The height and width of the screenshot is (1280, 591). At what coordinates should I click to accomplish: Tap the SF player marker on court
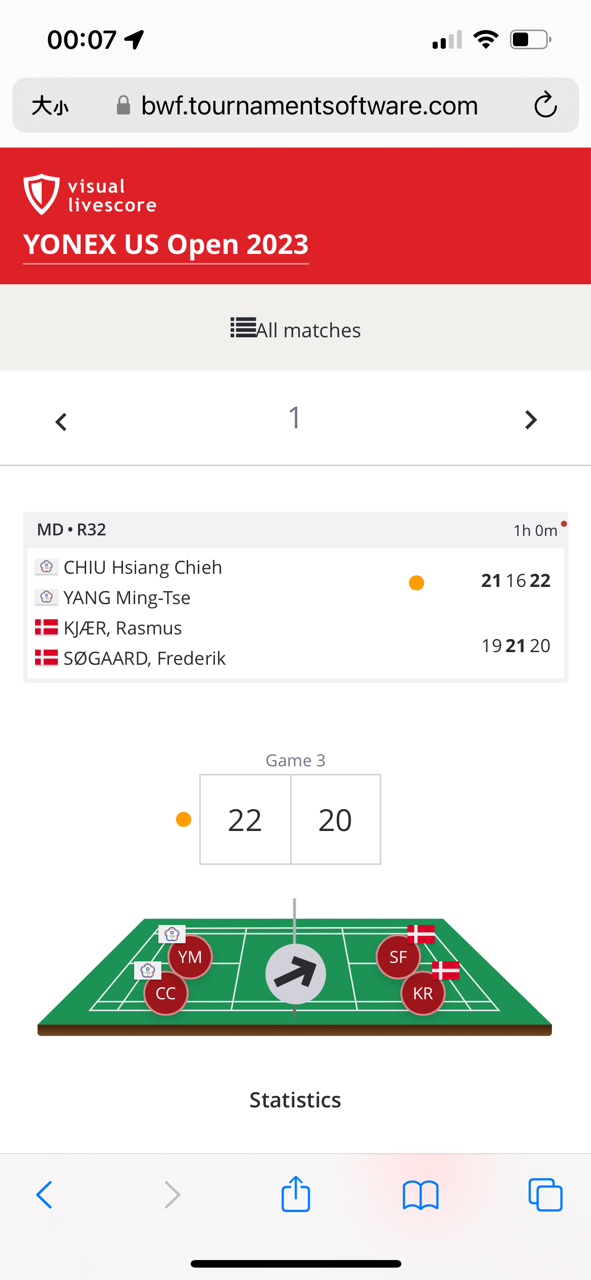398,957
